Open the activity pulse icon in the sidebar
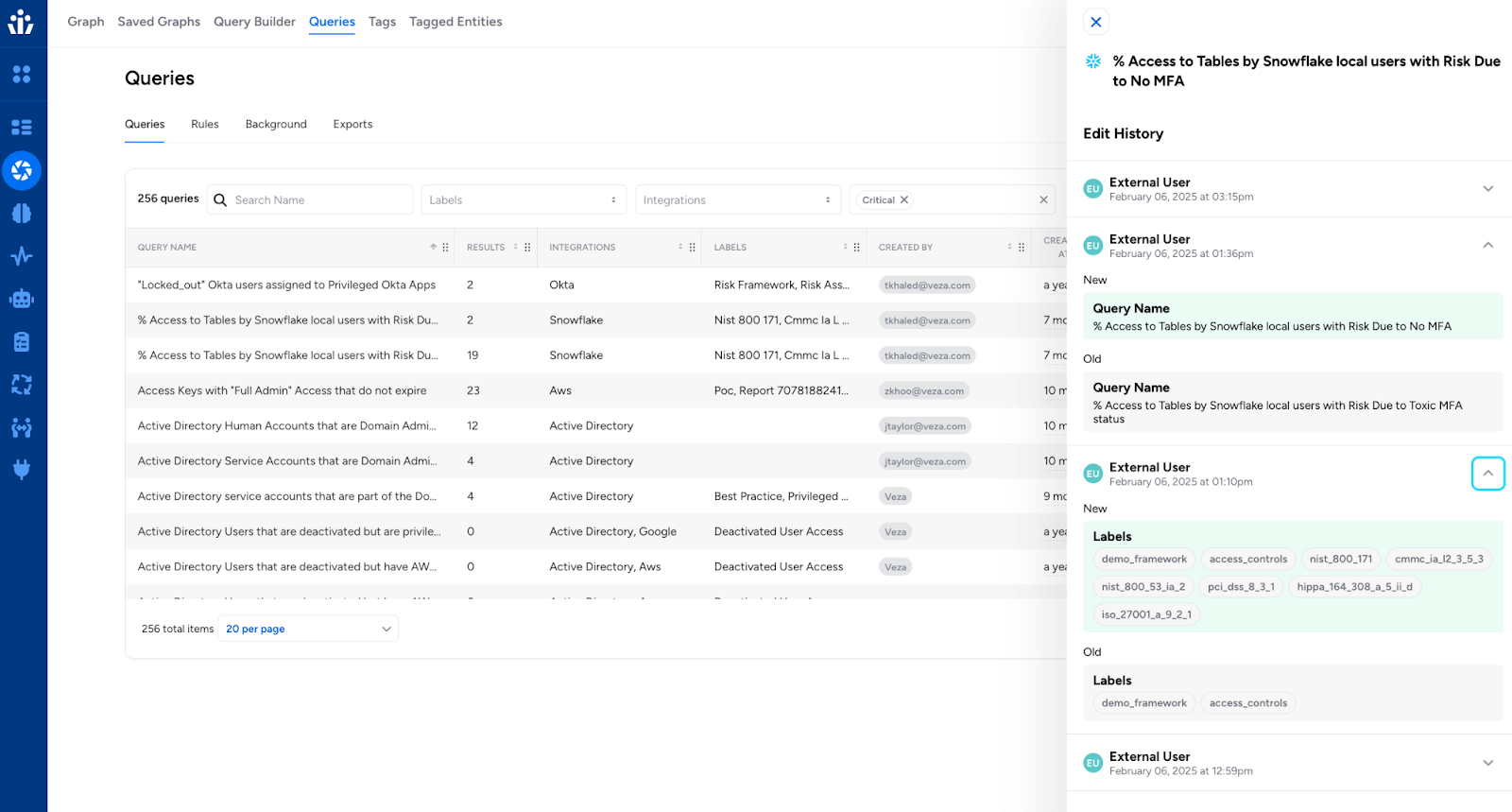Screen dimensions: 1512x812 [22, 256]
